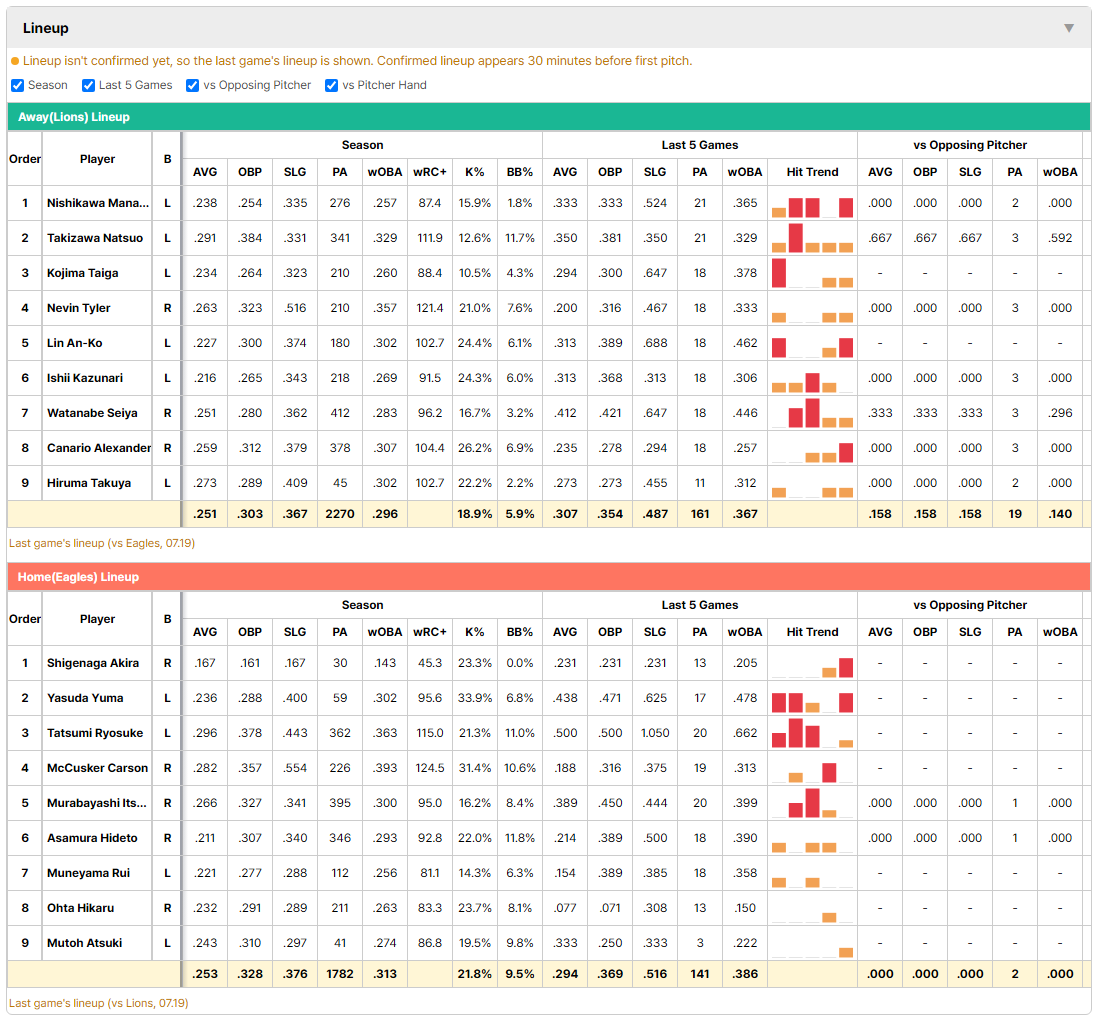Click Murabayashi's hit trend bars
The height and width of the screenshot is (1021, 1098).
click(x=812, y=803)
